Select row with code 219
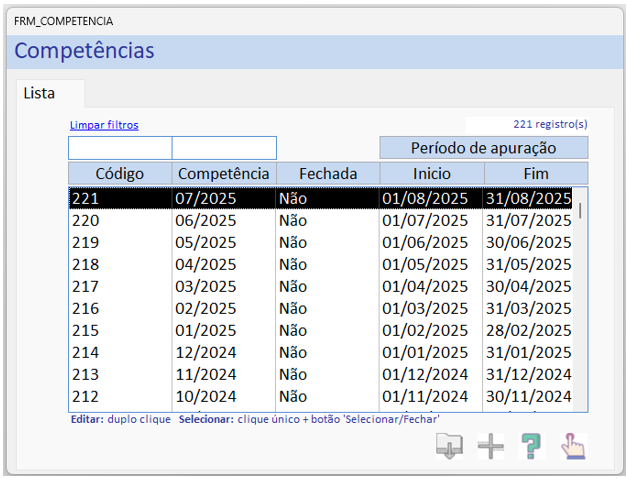 (320, 242)
